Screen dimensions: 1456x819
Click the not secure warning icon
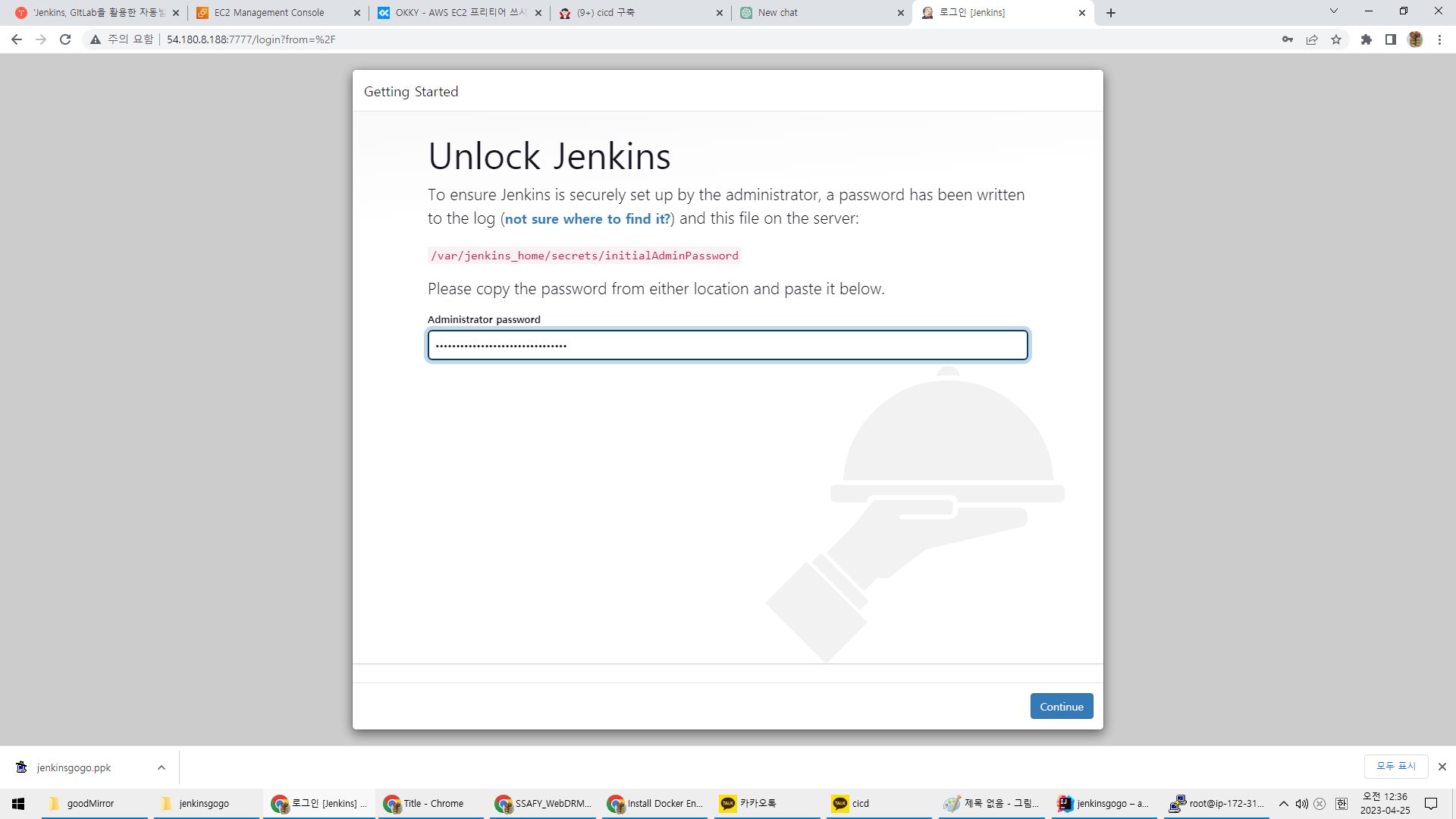96,39
